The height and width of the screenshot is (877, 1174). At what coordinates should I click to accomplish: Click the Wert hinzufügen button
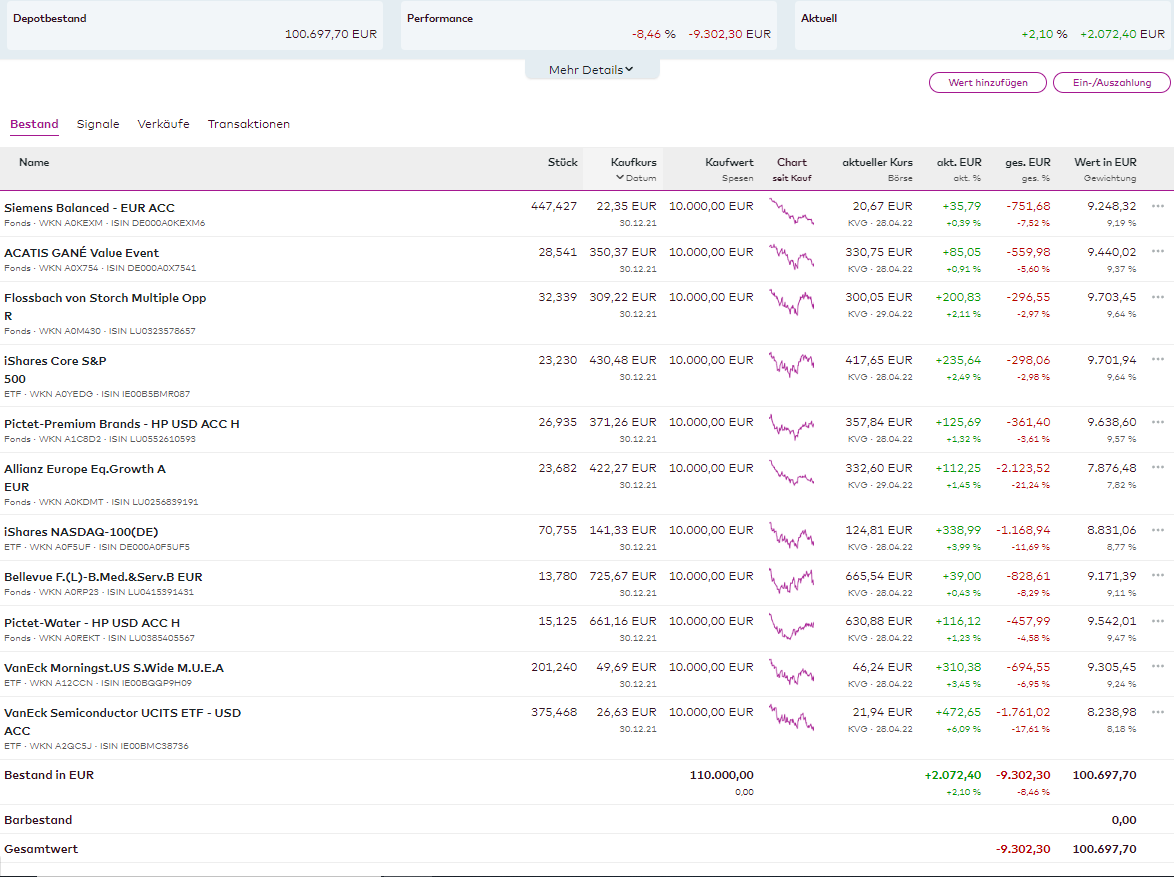[988, 83]
